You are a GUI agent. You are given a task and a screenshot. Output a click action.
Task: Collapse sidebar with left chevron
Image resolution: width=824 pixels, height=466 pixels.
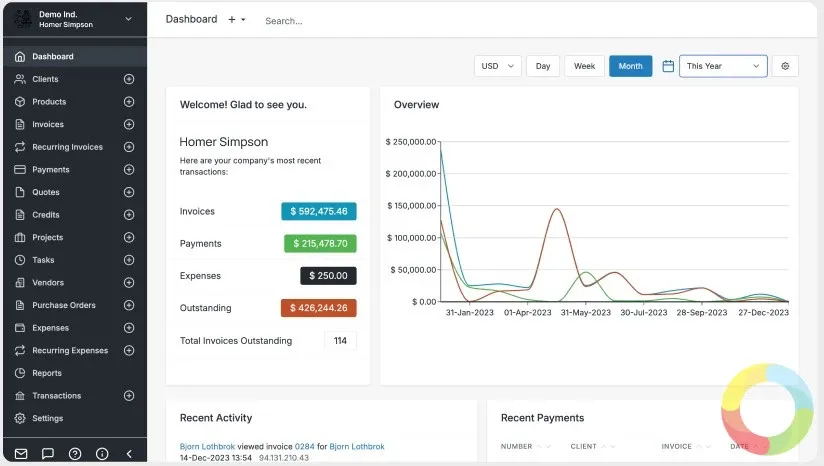[129, 454]
